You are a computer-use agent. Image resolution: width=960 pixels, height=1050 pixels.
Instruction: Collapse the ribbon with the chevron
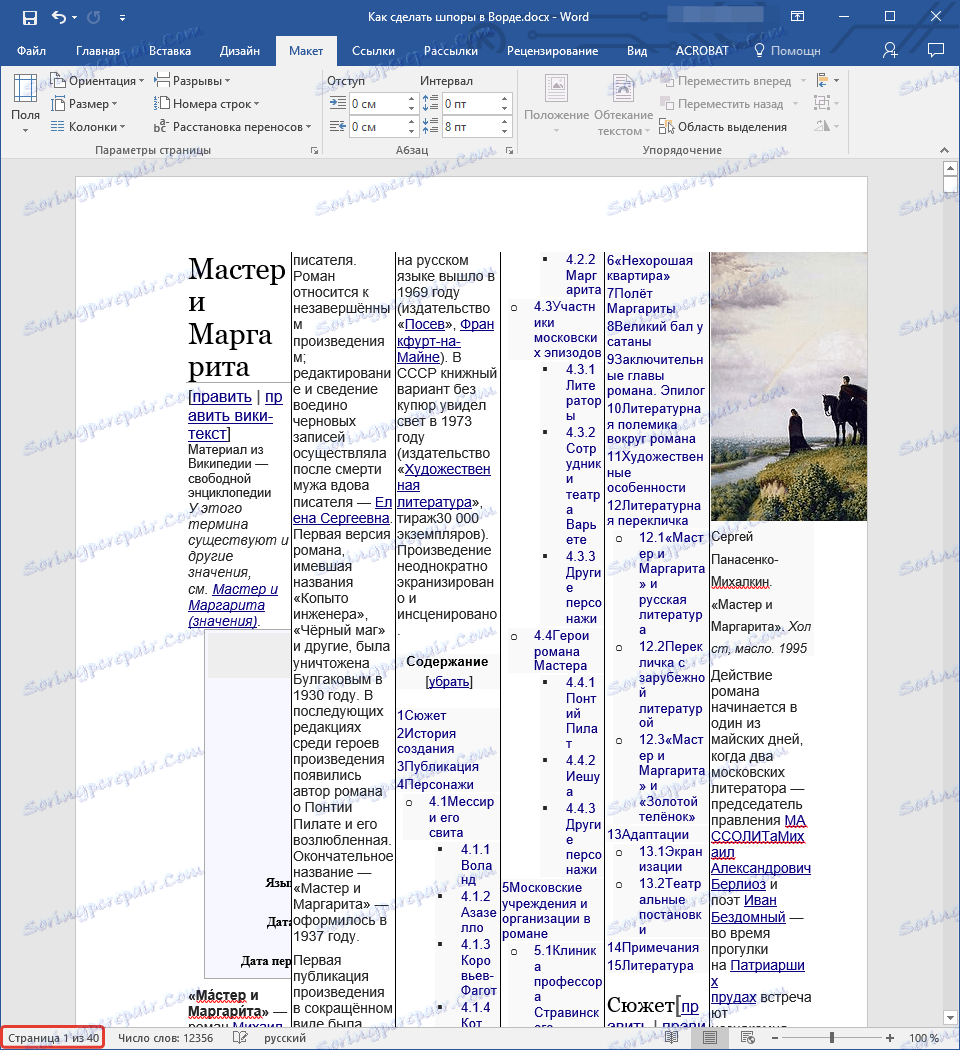pos(944,151)
